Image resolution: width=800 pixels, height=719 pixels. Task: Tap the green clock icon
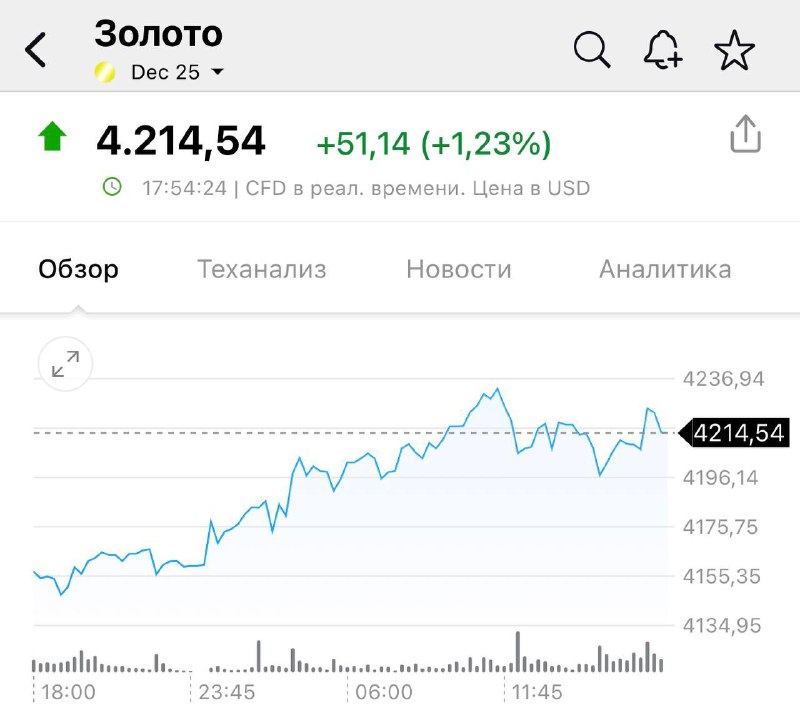click(x=112, y=186)
